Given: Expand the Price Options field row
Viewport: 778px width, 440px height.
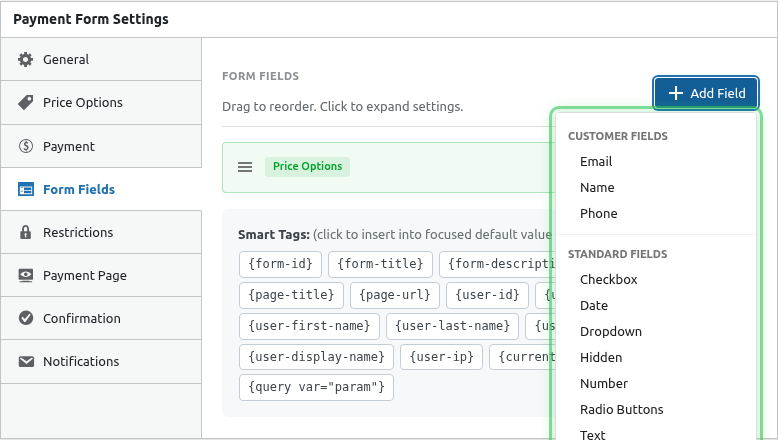Looking at the screenshot, I should [388, 167].
